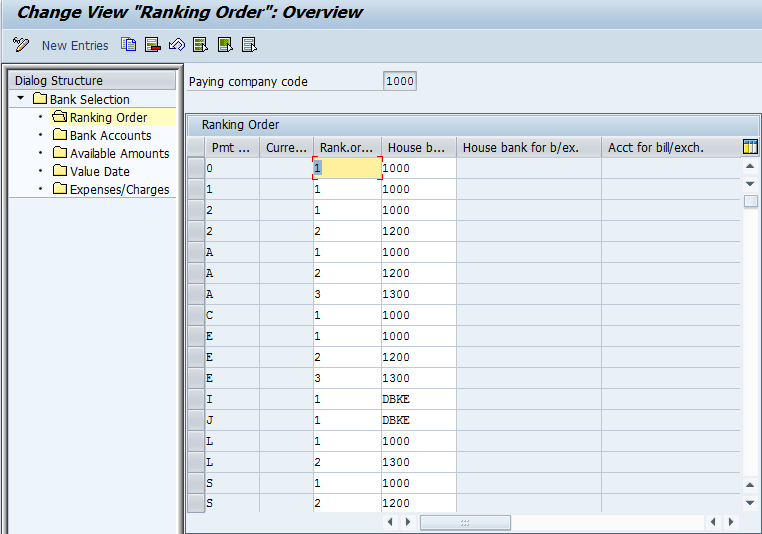The image size is (762, 534).
Task: Click the House bank column header
Action: tap(417, 148)
